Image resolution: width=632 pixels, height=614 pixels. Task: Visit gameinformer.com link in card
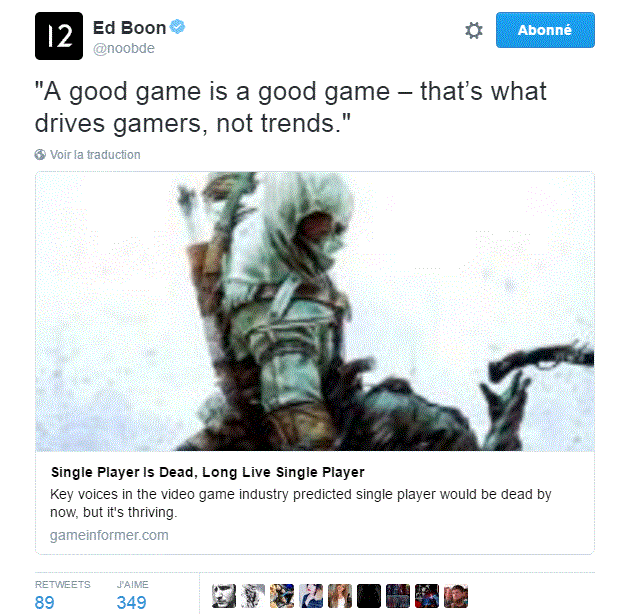(109, 535)
